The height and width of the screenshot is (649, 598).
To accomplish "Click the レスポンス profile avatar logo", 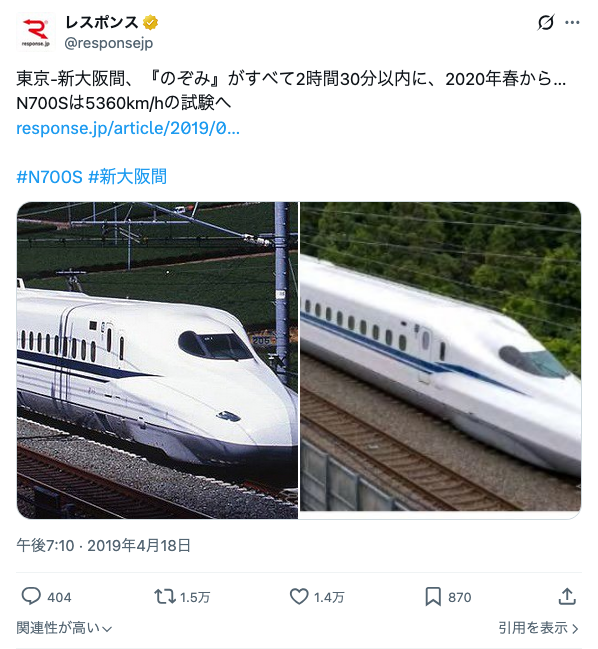I will (36, 32).
